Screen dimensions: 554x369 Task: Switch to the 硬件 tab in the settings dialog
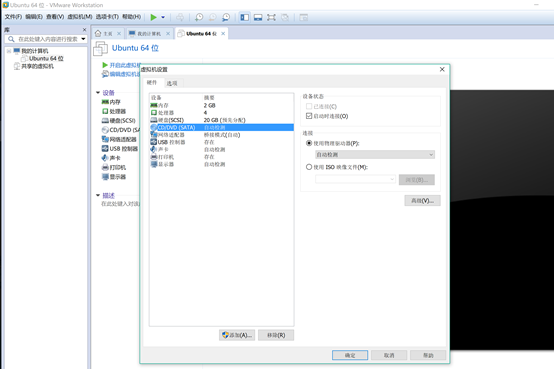pos(152,82)
